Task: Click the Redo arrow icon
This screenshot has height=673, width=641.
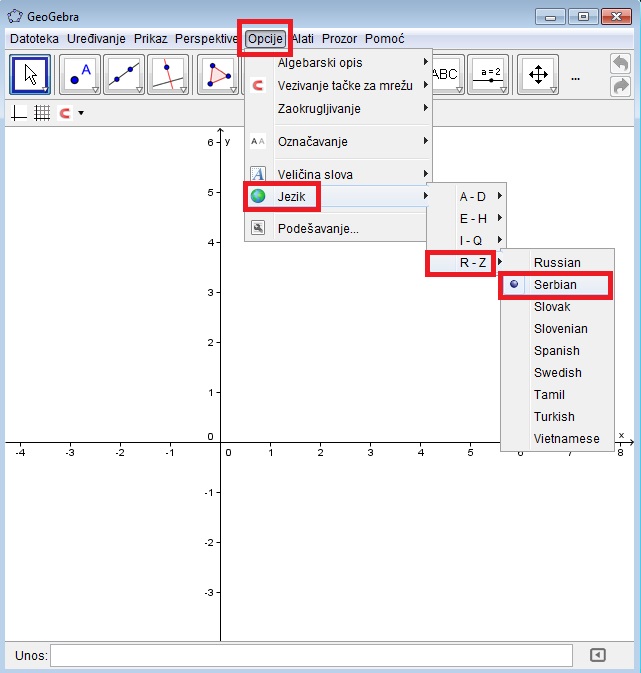Action: pyautogui.click(x=620, y=86)
